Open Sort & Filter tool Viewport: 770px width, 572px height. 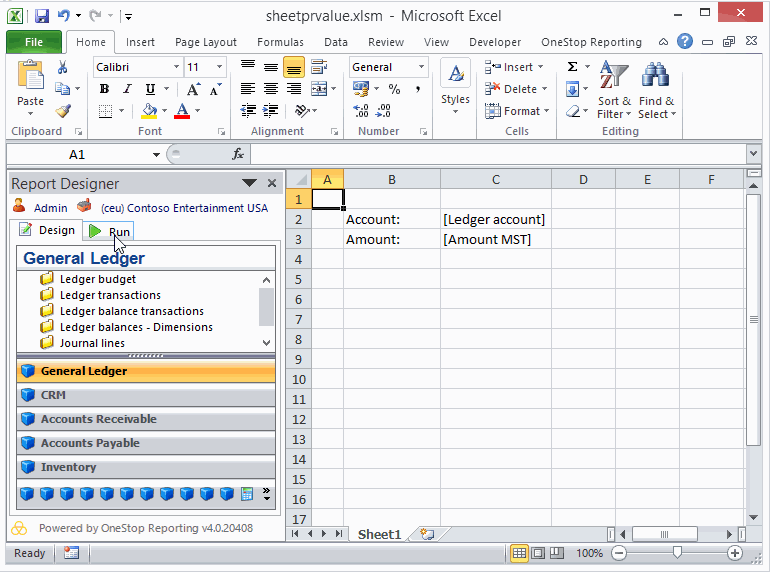tap(614, 91)
